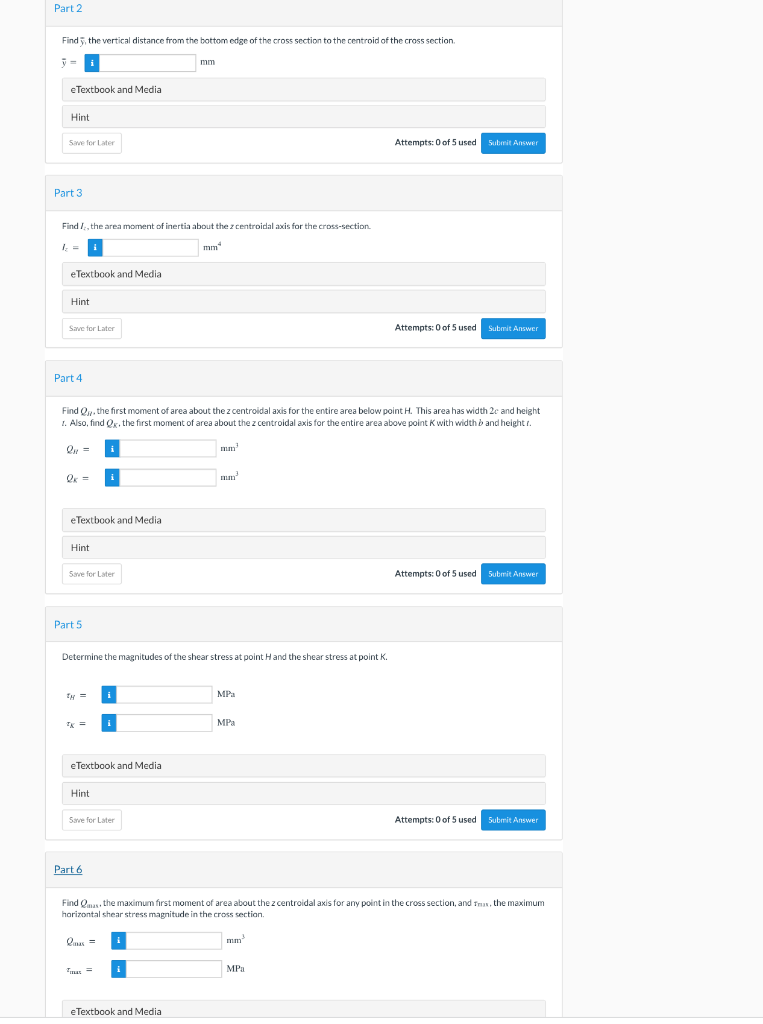763x1024 pixels.
Task: Submit the answer for Part 4
Action: (x=513, y=574)
